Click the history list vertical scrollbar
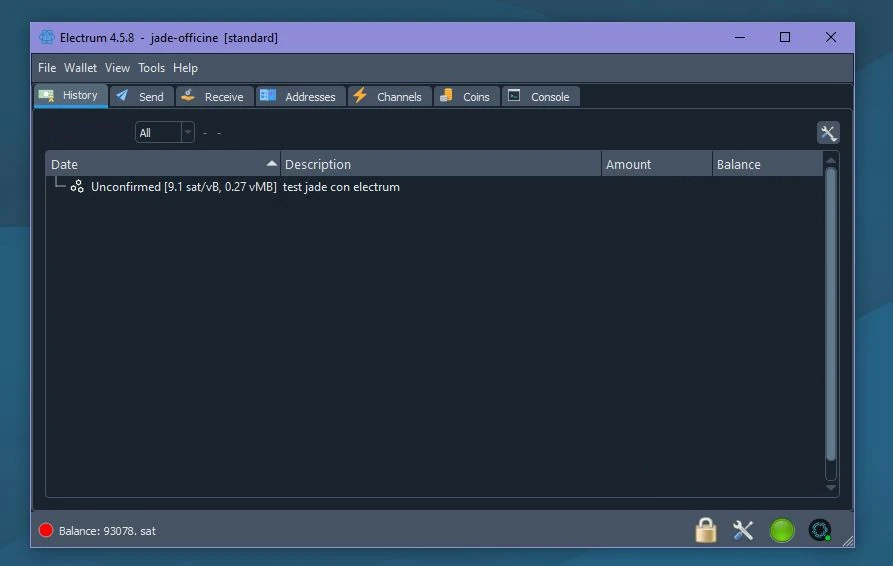The height and width of the screenshot is (566, 893). [x=830, y=320]
